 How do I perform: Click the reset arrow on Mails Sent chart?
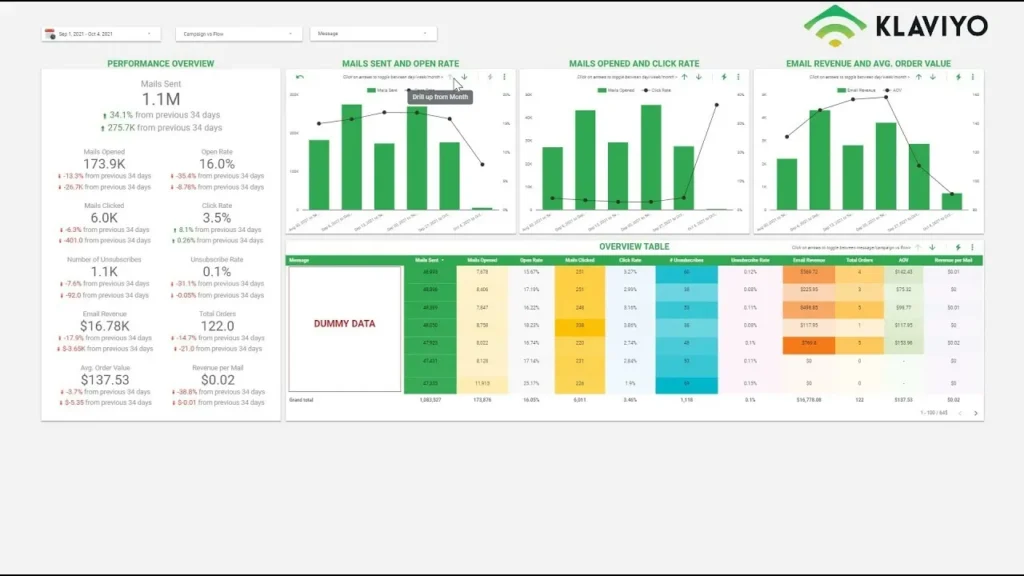(x=299, y=77)
